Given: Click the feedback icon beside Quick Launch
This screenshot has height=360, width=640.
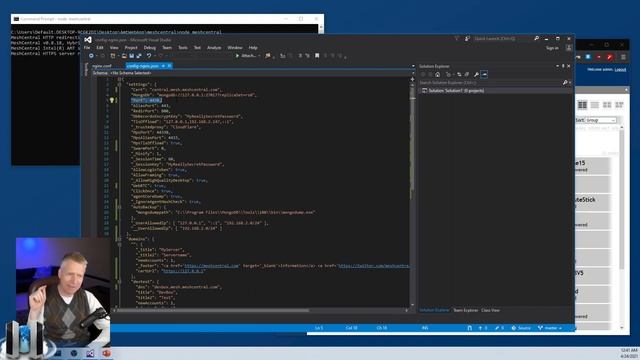Looking at the screenshot, I should coord(467,39).
